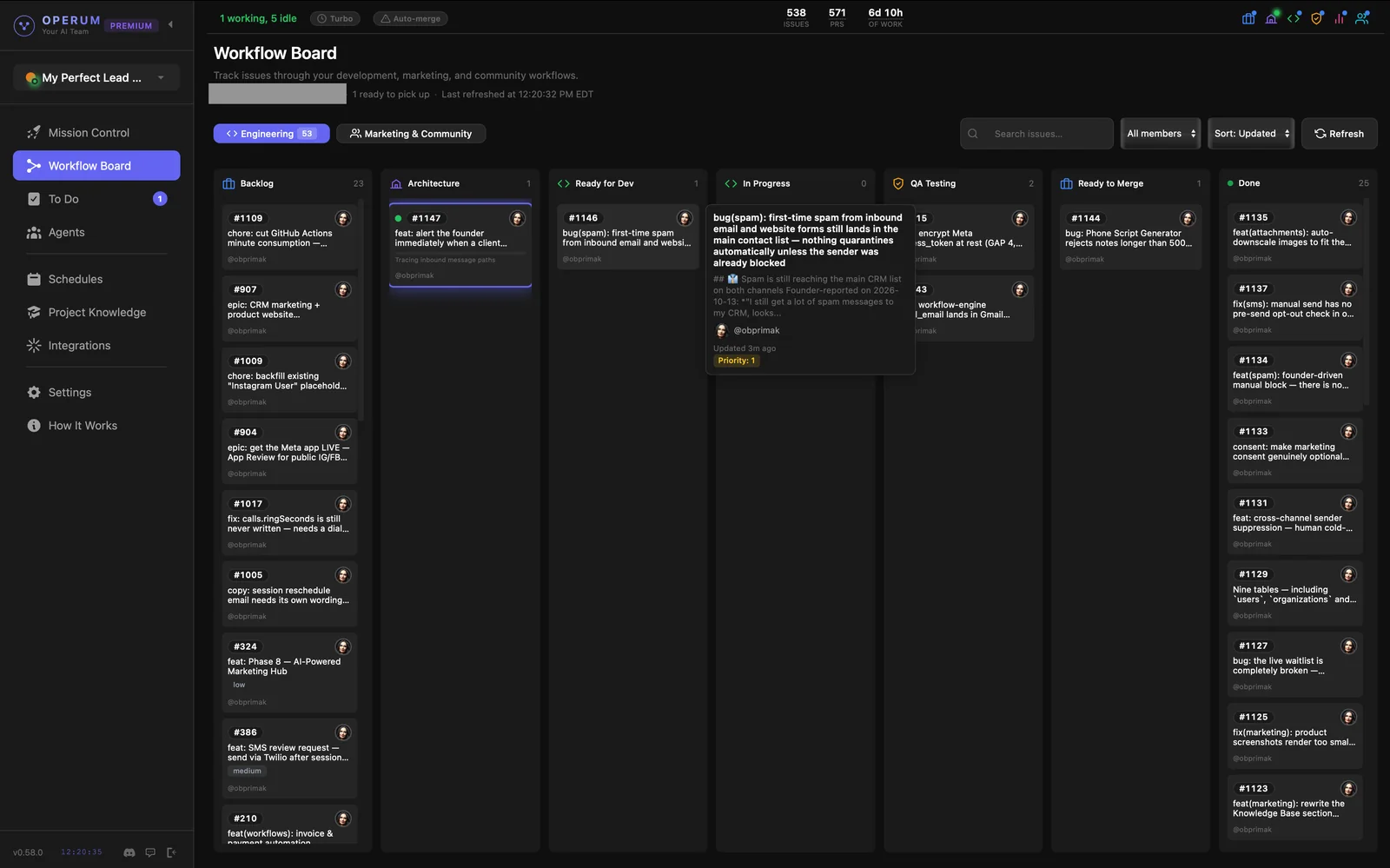Click the Refresh button
1390x868 pixels.
[x=1339, y=134]
